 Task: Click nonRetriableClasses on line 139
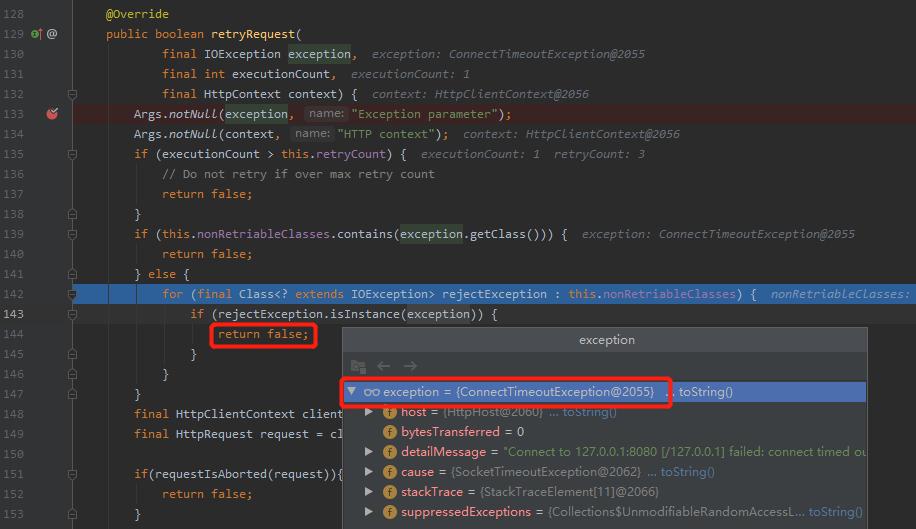[x=263, y=234]
